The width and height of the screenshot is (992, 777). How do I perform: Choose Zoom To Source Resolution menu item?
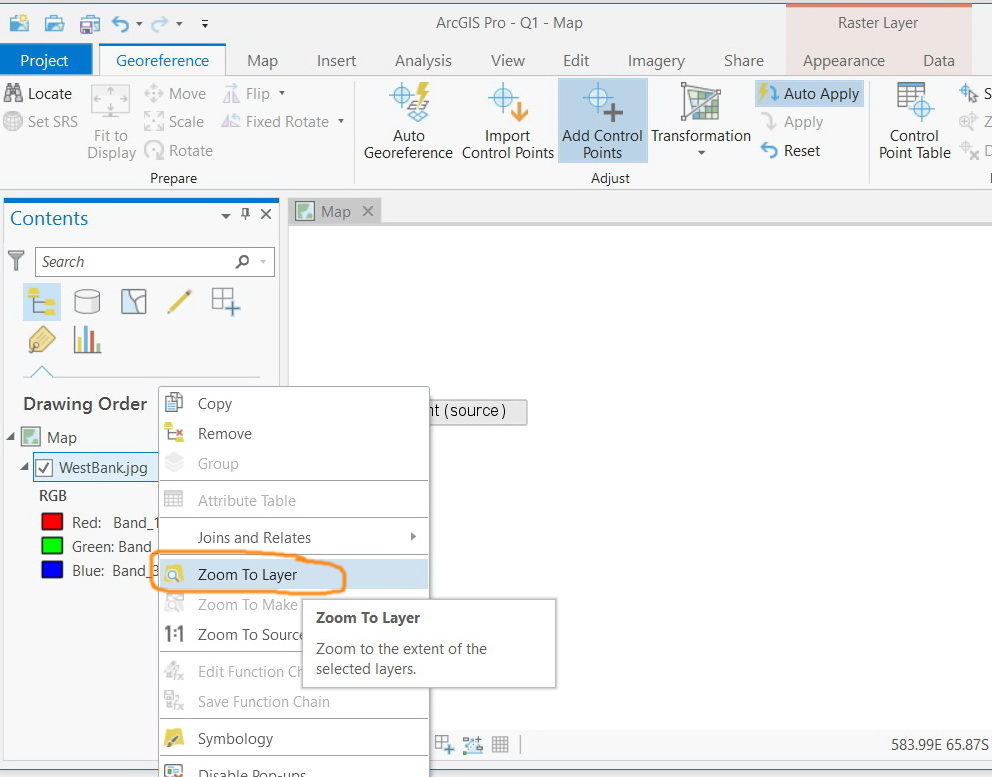click(x=232, y=634)
